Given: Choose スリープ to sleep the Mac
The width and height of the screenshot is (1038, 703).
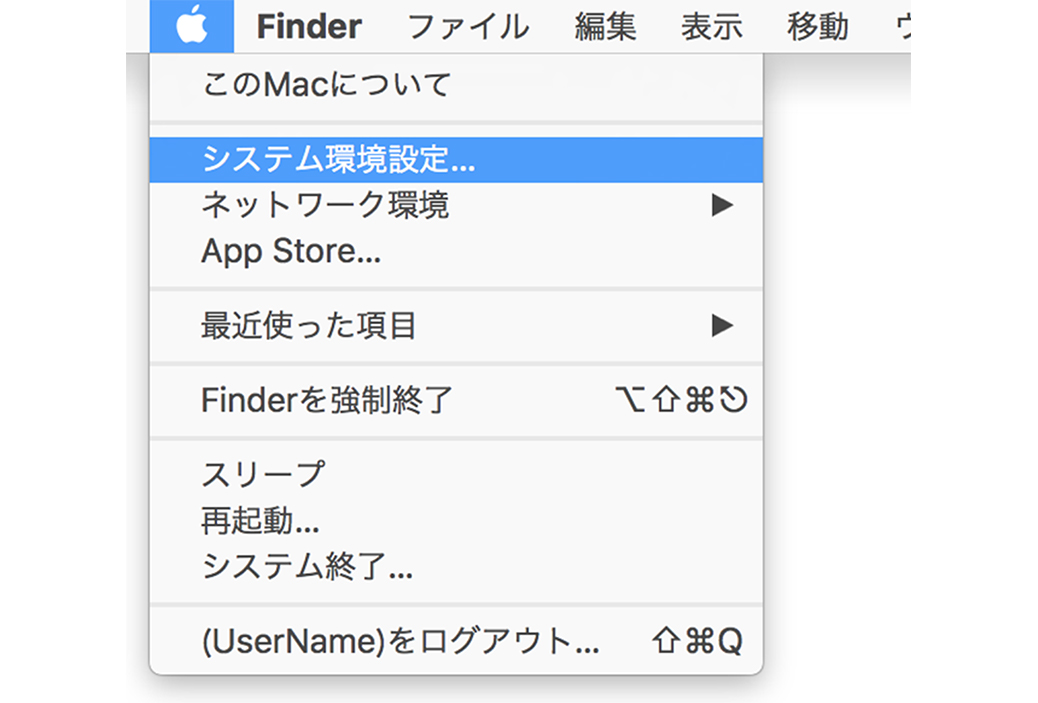Looking at the screenshot, I should point(456,475).
